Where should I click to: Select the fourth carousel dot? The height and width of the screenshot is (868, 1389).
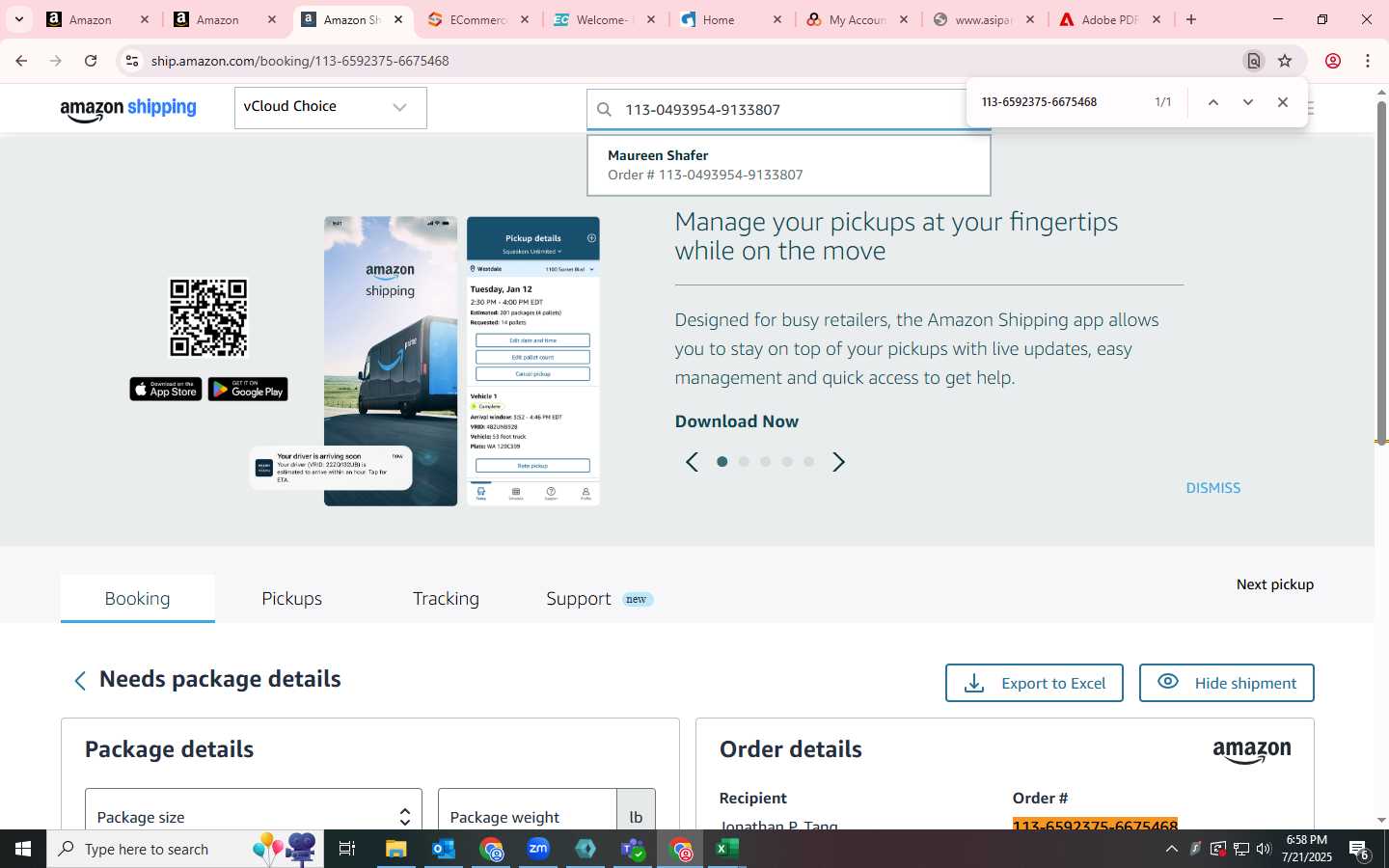[787, 462]
